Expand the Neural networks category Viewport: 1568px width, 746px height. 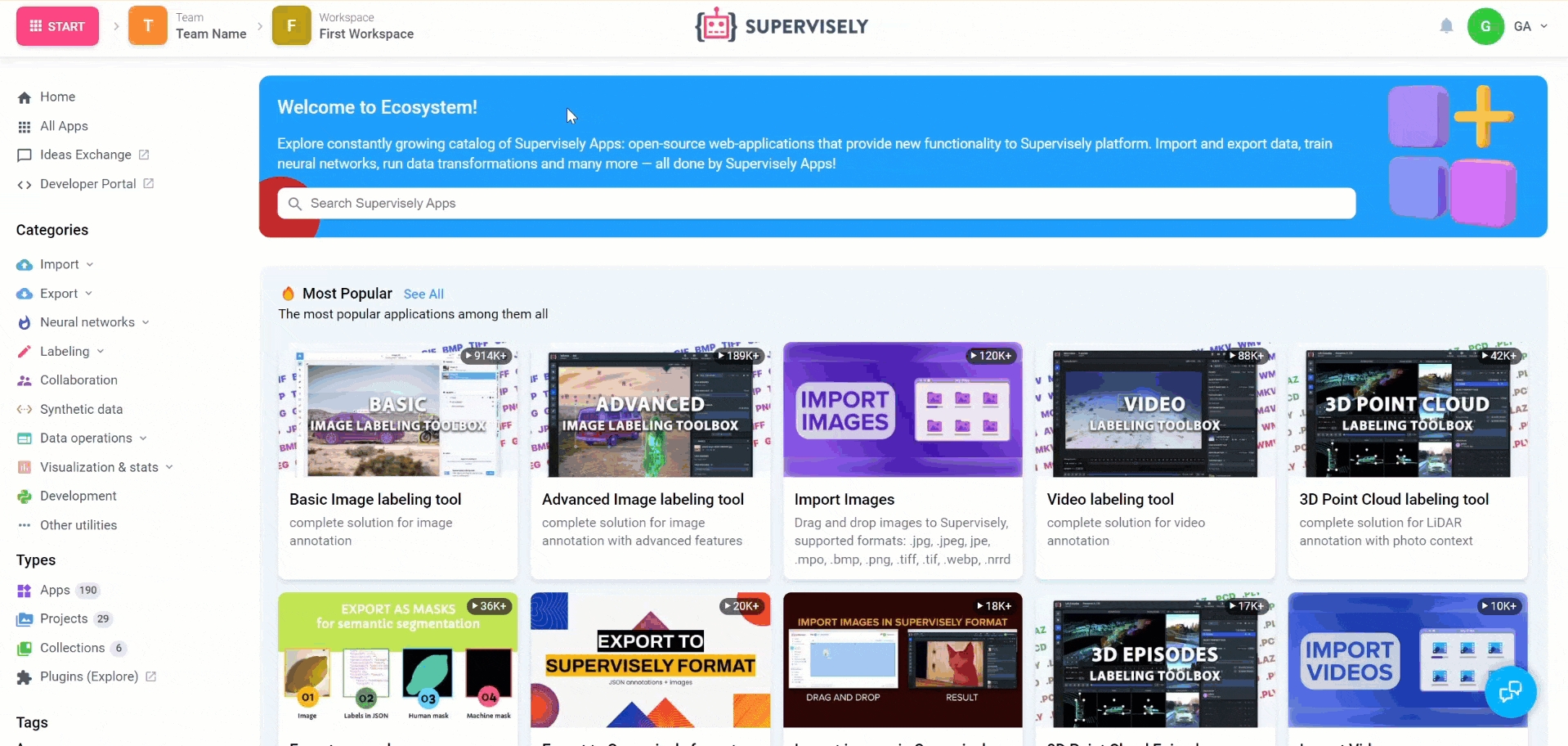tap(83, 322)
